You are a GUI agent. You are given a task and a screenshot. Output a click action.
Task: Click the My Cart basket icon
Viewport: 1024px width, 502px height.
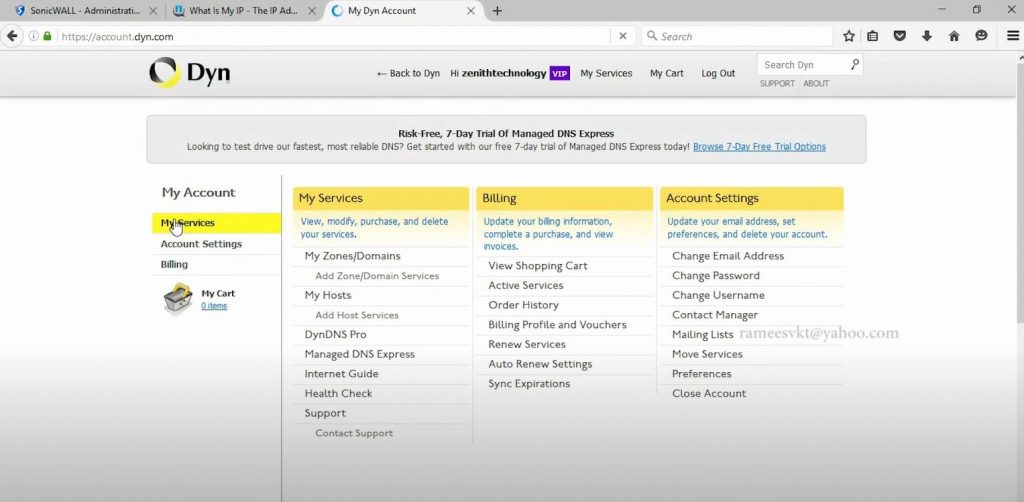tap(178, 299)
